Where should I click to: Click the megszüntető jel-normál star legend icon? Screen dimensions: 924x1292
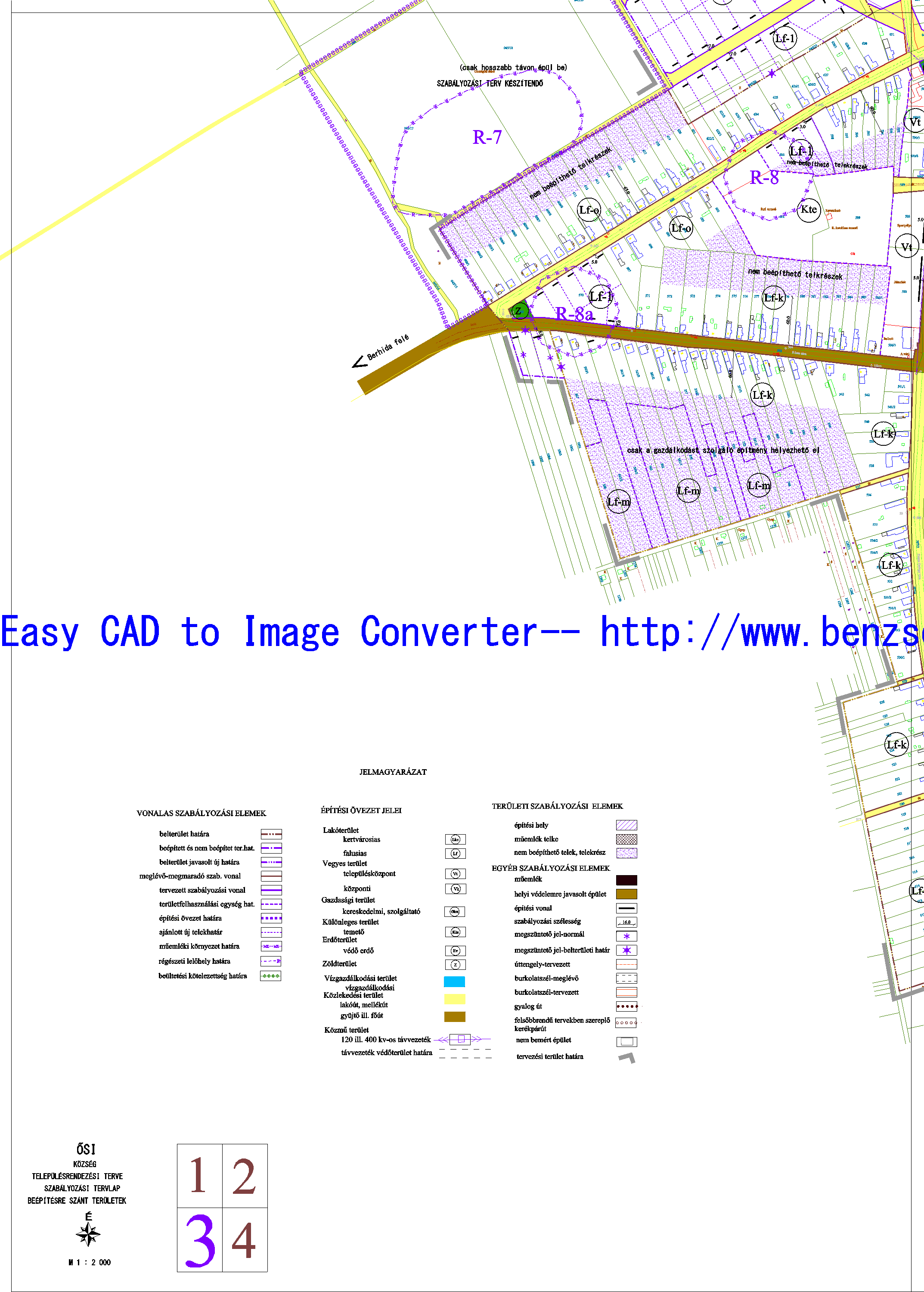pyautogui.click(x=626, y=936)
